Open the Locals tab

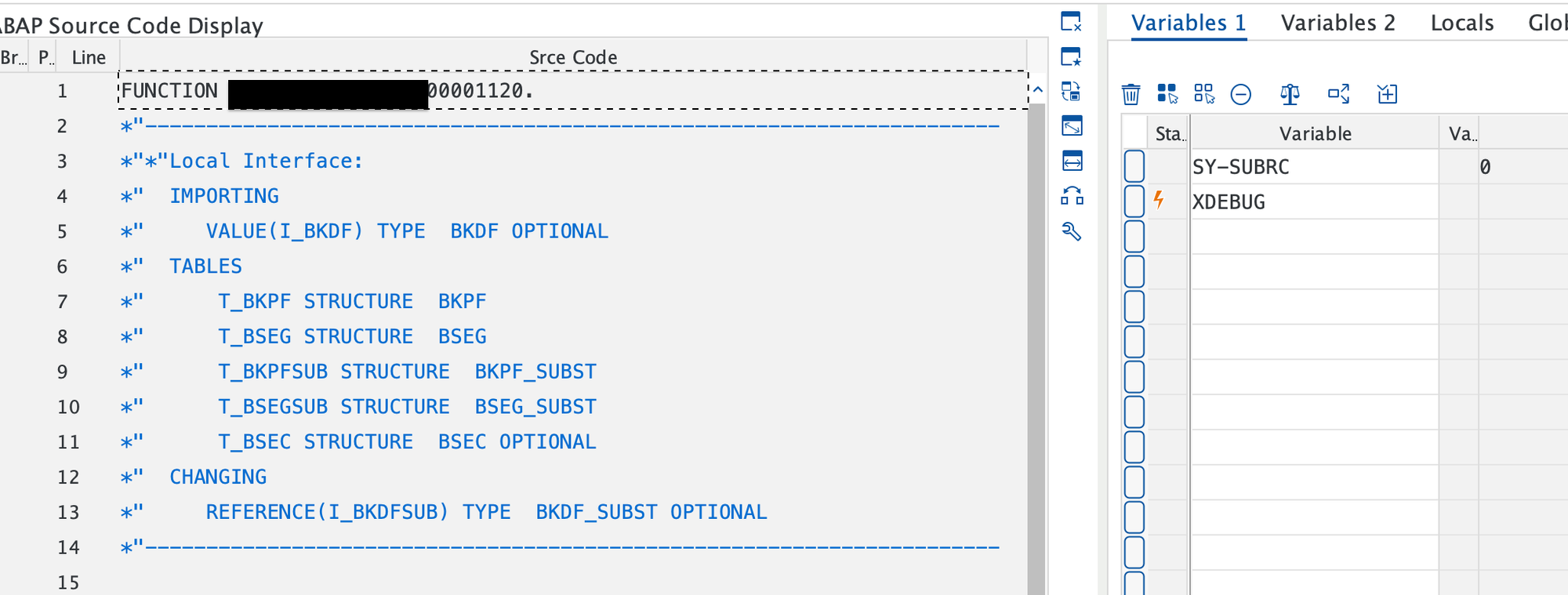pos(1461,23)
